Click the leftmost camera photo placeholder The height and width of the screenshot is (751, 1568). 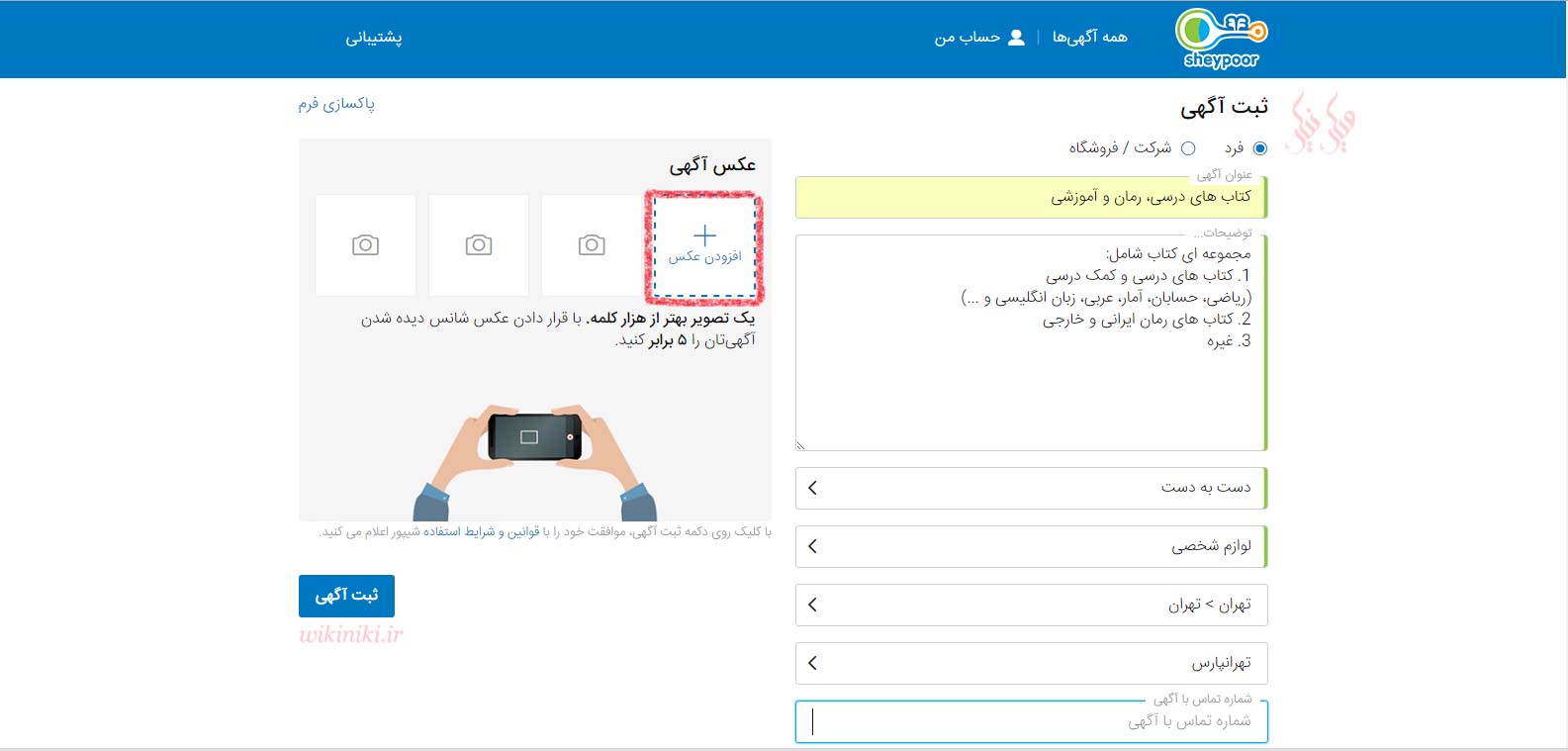pyautogui.click(x=365, y=245)
